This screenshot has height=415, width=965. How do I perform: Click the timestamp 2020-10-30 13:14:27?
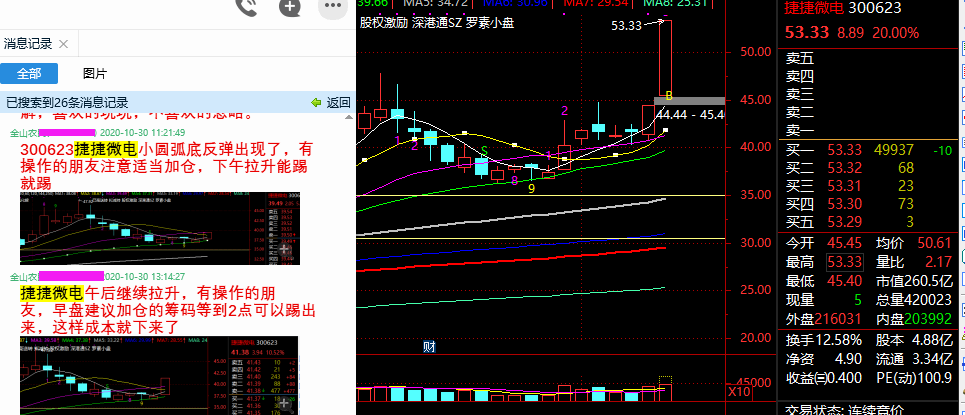point(146,276)
